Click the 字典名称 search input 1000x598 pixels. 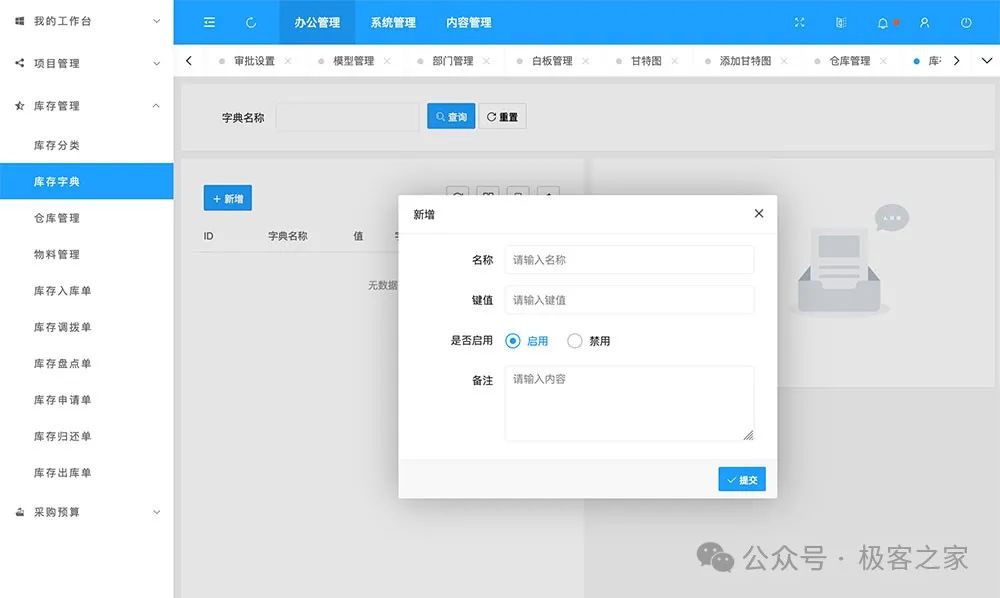click(x=347, y=117)
